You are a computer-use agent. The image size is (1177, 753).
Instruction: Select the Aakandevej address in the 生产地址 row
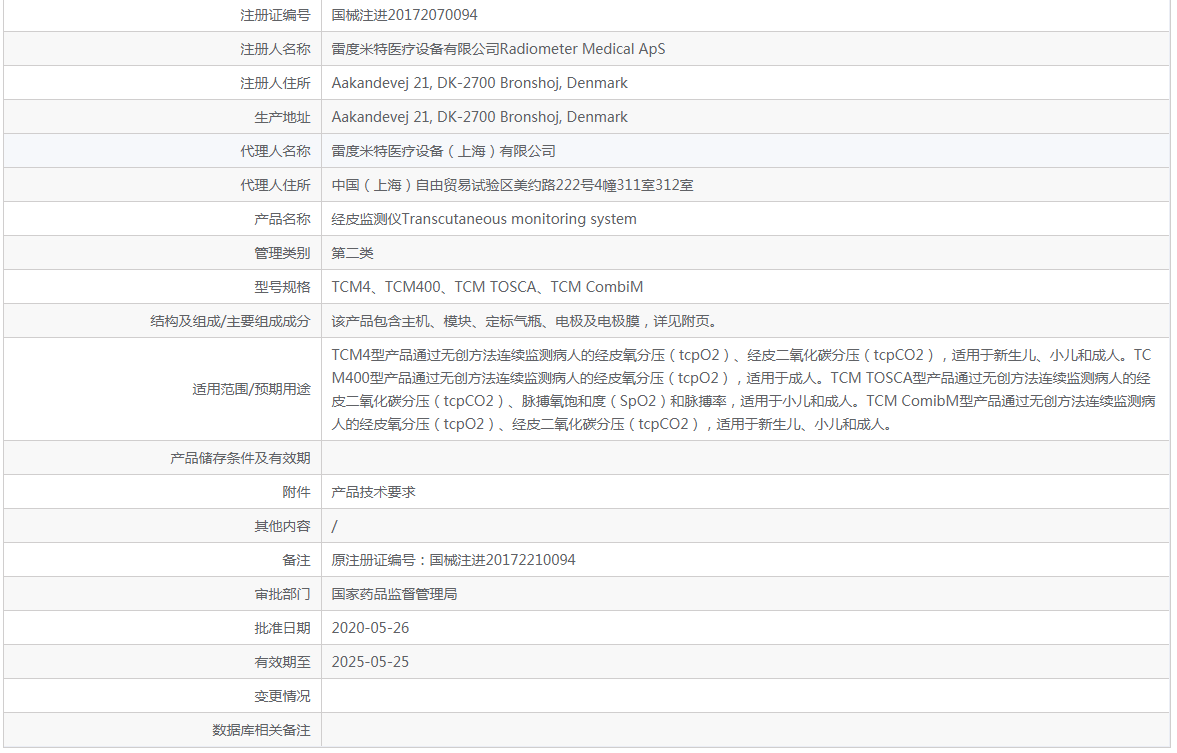(x=480, y=117)
